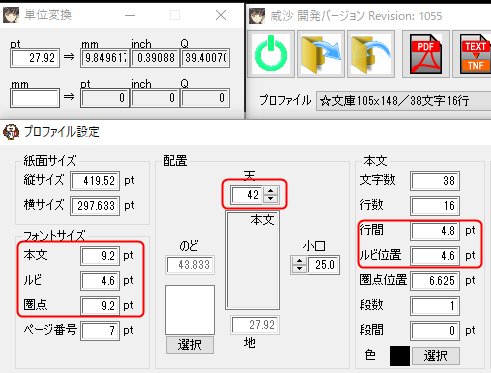
Task: Click the folder icon with curved back arrow
Action: [x=371, y=54]
